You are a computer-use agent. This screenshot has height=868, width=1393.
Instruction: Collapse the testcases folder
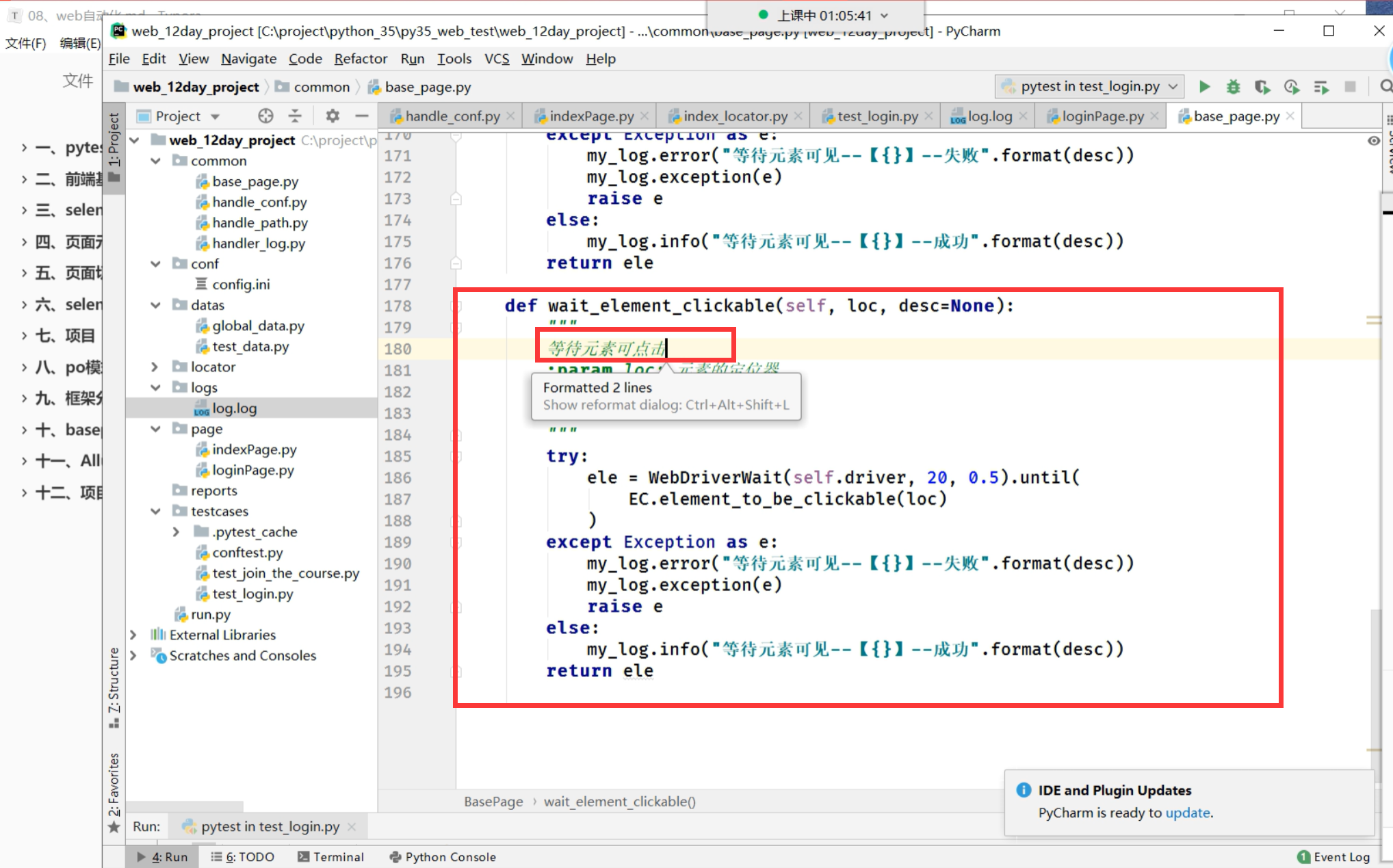[155, 512]
